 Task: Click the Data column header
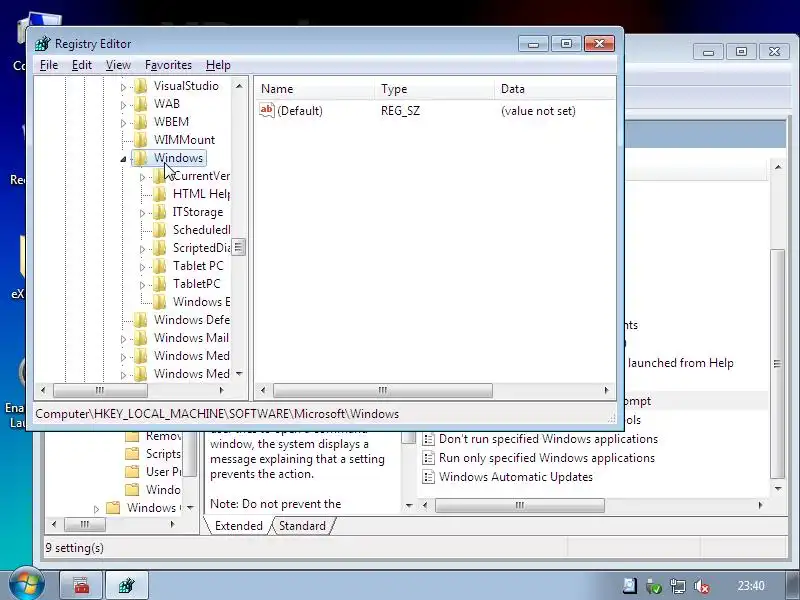coord(555,89)
